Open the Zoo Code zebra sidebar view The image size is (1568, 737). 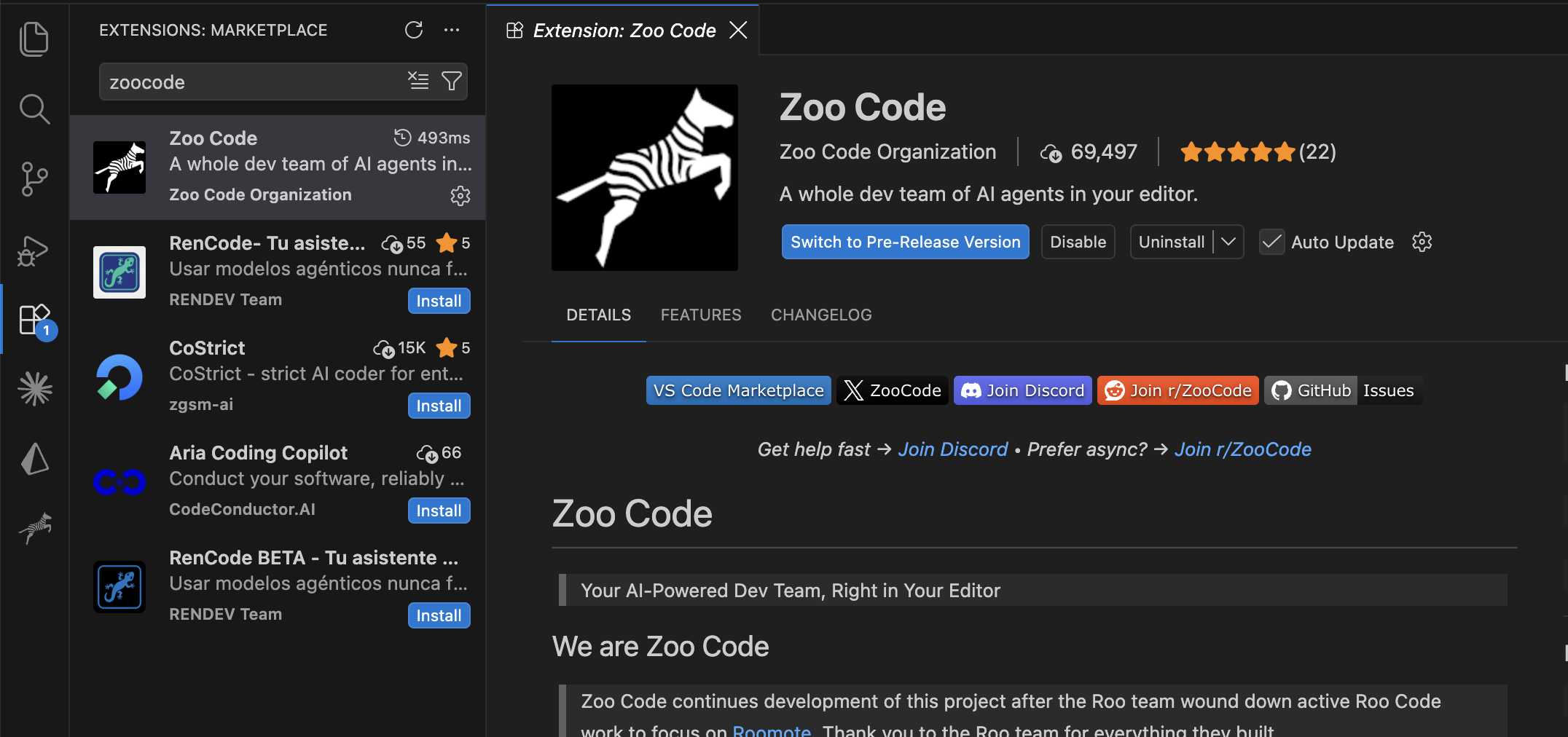34,529
